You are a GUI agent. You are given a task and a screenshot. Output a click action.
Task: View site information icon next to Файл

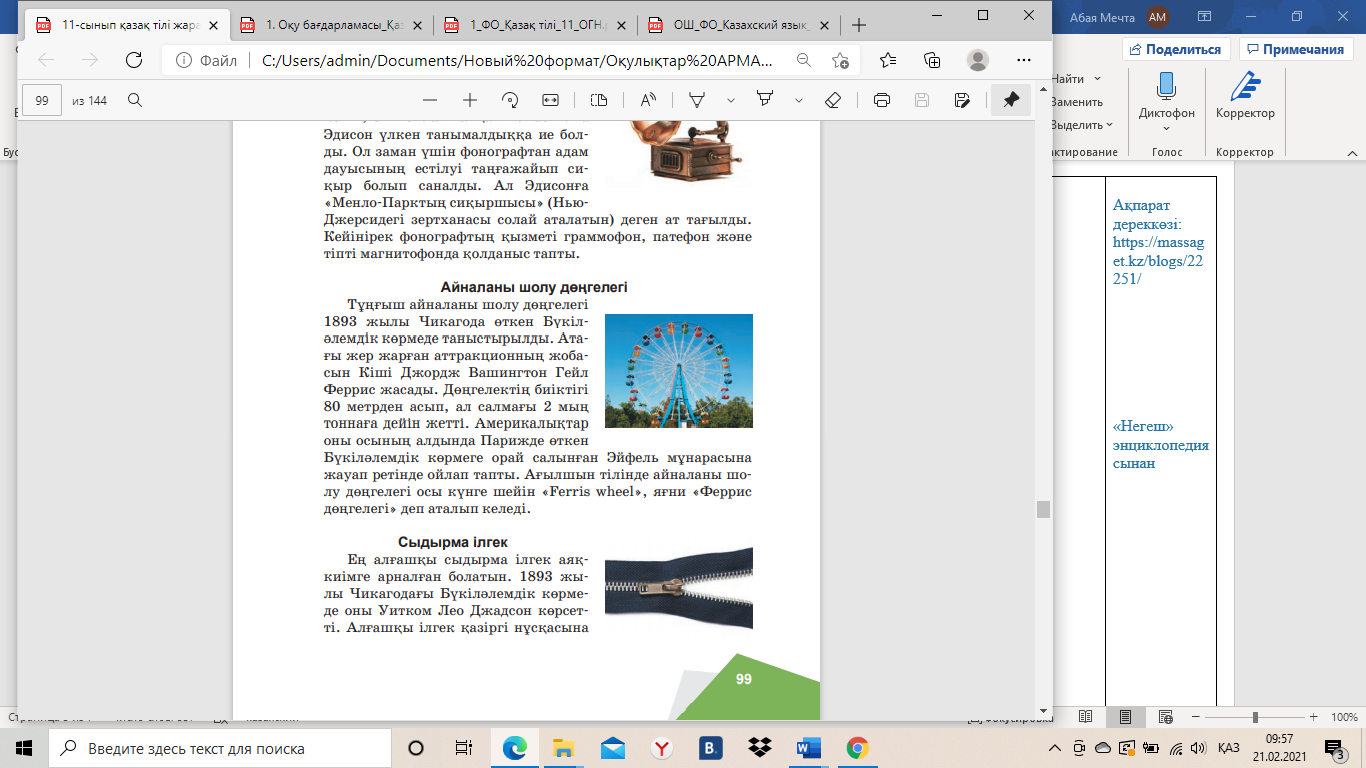pos(183,60)
